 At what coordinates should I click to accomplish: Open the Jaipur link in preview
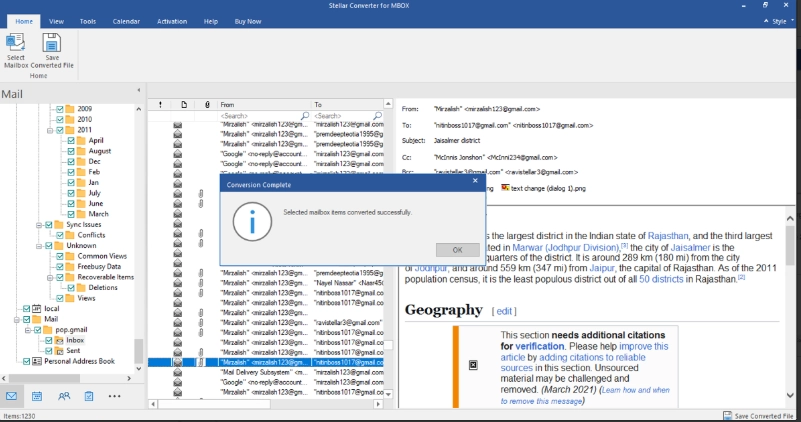pyautogui.click(x=602, y=268)
